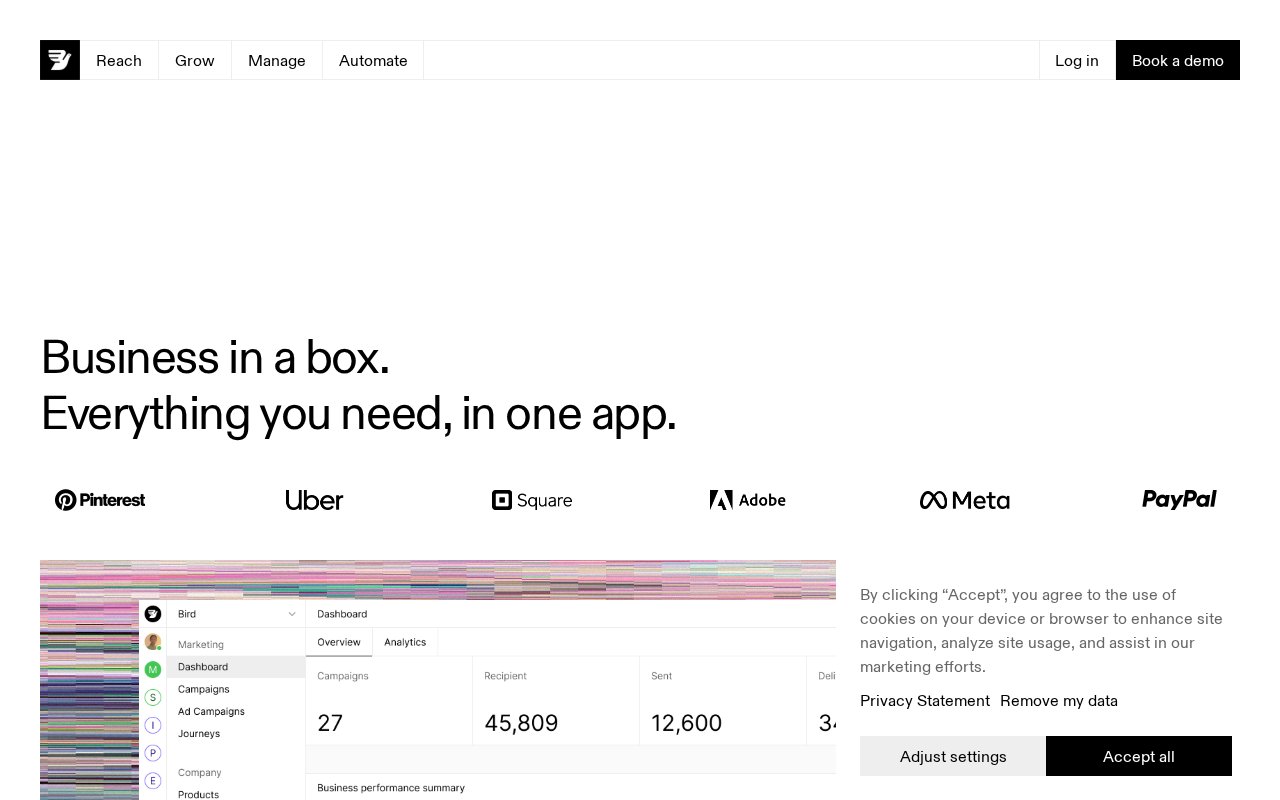This screenshot has width=1280, height=800.
Task: Click the Uber logo
Action: pos(314,500)
